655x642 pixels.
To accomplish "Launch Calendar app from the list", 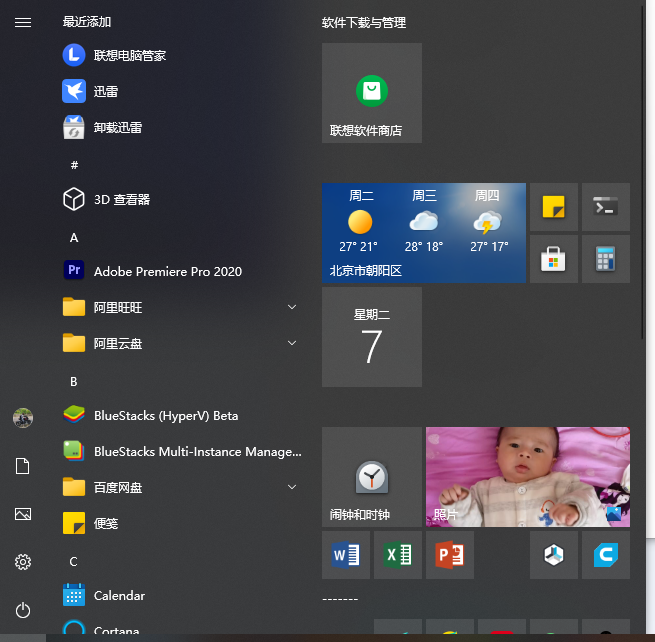I will 182,595.
